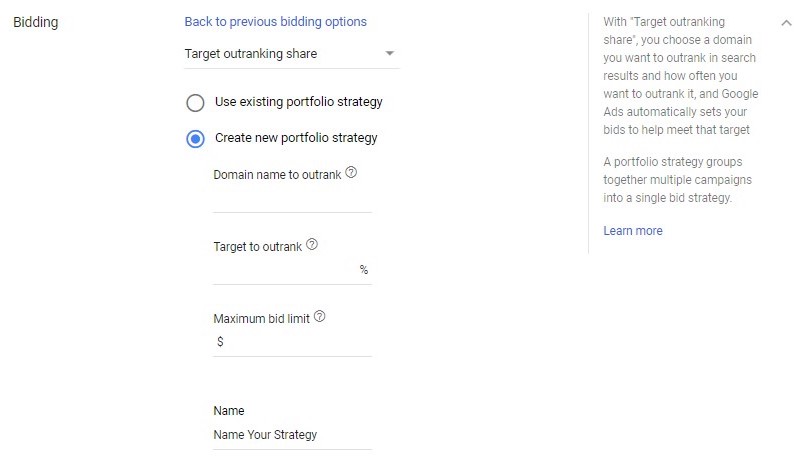This screenshot has height=467, width=806.
Task: Open help icon for Domain name to outrank
Action: [x=351, y=173]
